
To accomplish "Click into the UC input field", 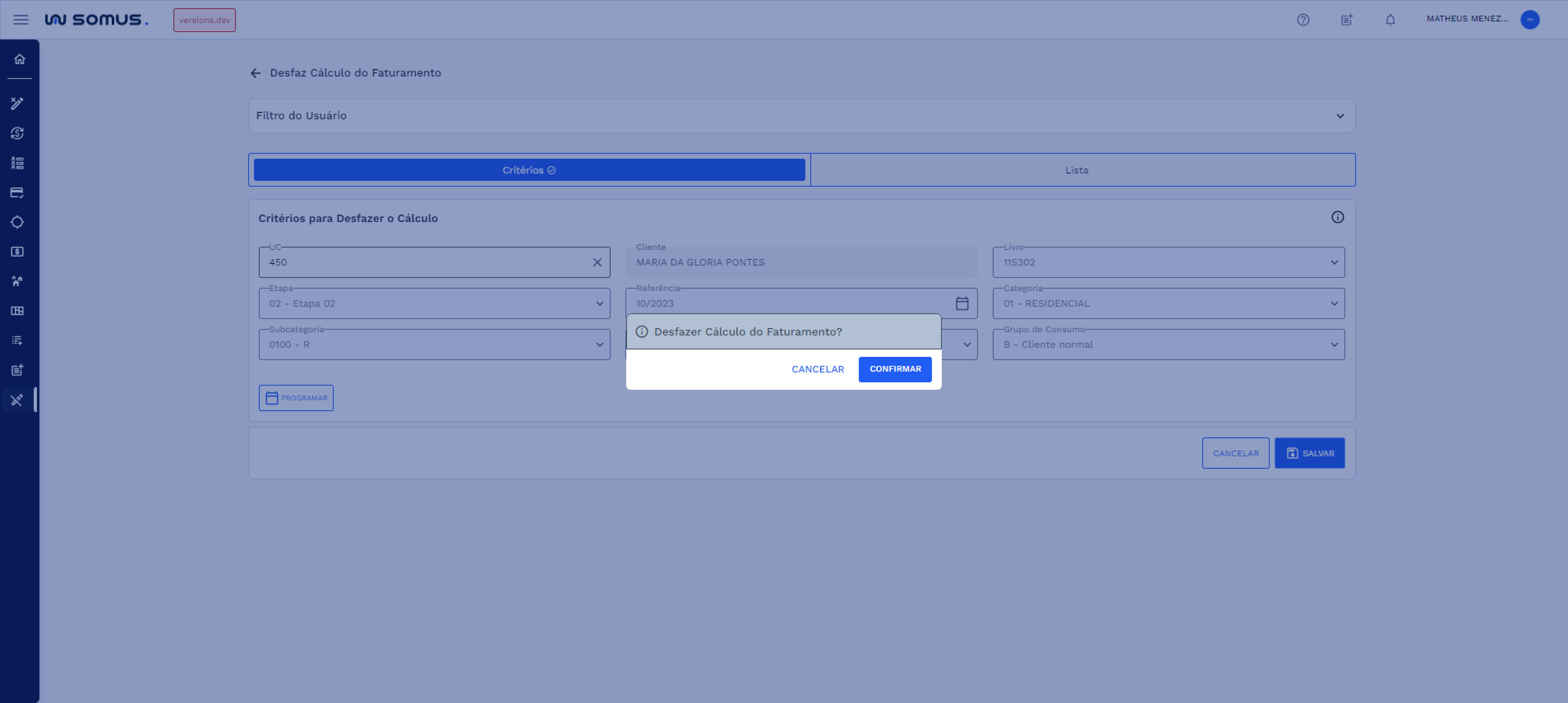I will 426,263.
